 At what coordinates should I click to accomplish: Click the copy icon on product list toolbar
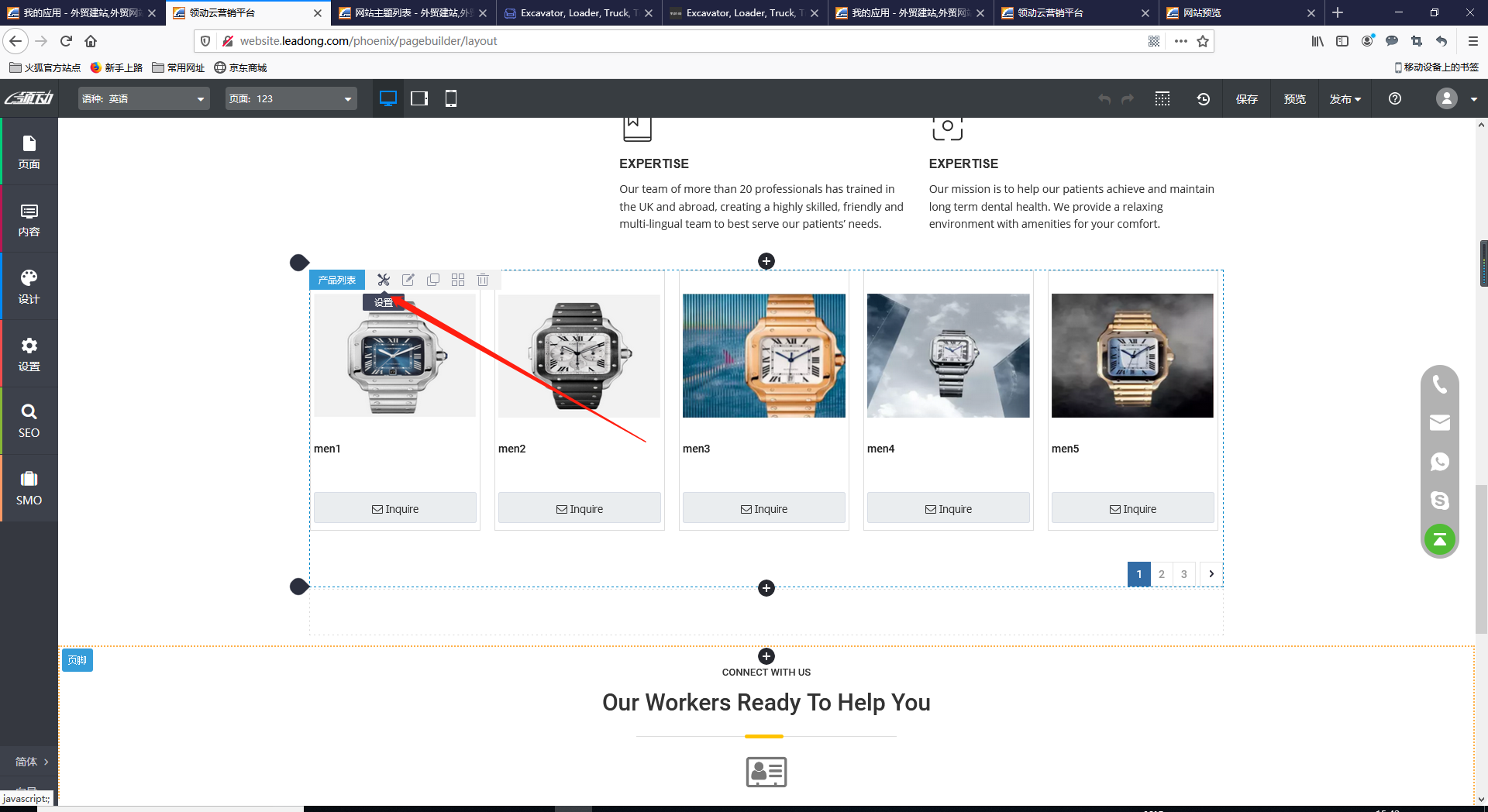(433, 280)
